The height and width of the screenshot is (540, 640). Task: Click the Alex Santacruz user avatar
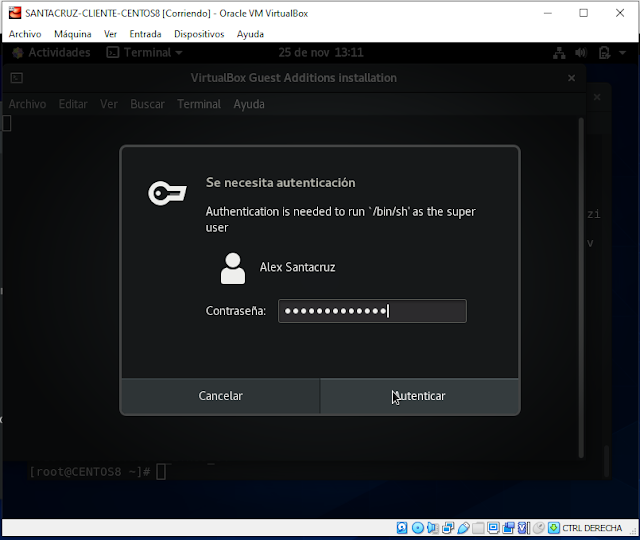click(x=233, y=268)
